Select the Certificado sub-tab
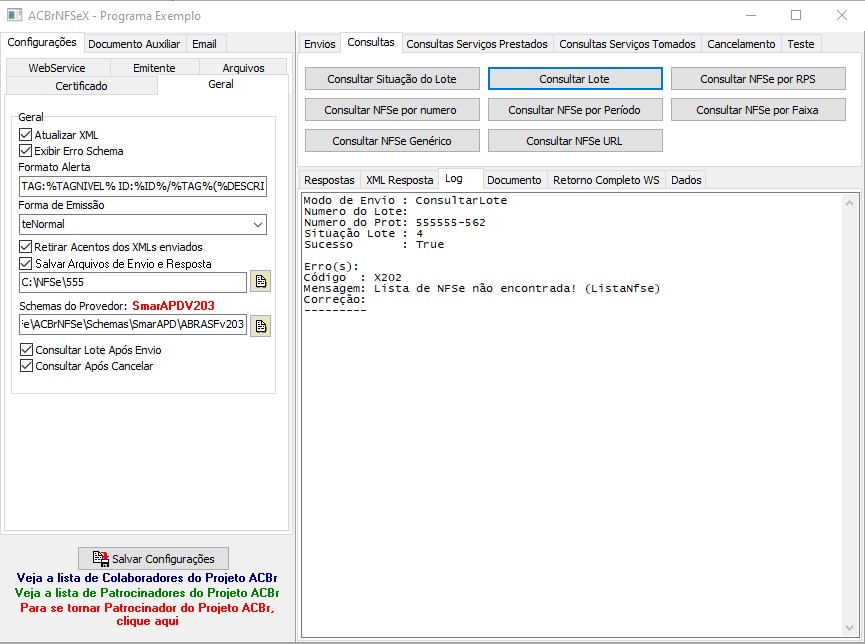Screen dimensions: 865x644 (81, 86)
